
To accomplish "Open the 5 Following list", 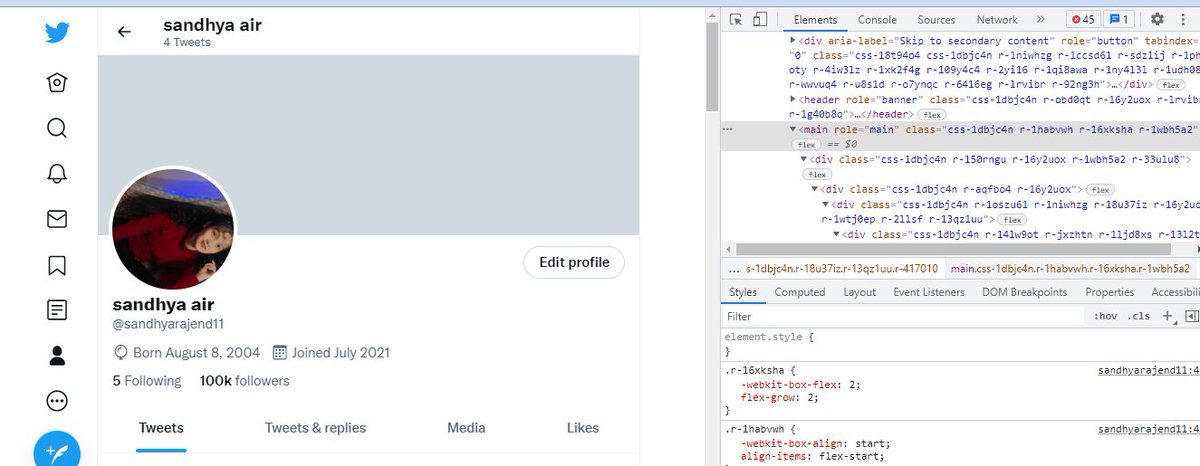I will (147, 380).
